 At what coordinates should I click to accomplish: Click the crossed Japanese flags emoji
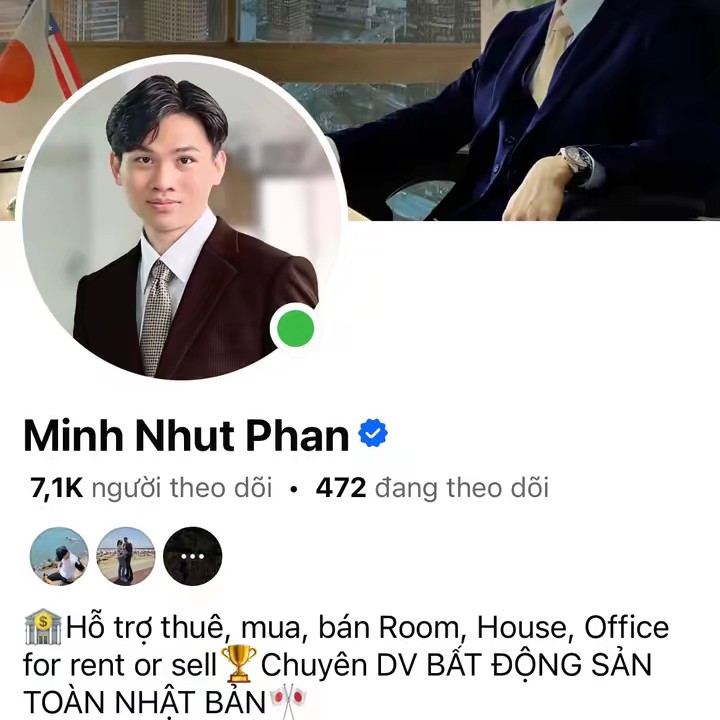click(288, 703)
